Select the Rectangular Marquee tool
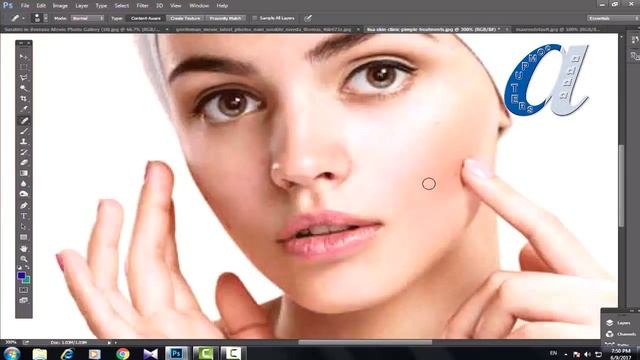 pos(23,67)
